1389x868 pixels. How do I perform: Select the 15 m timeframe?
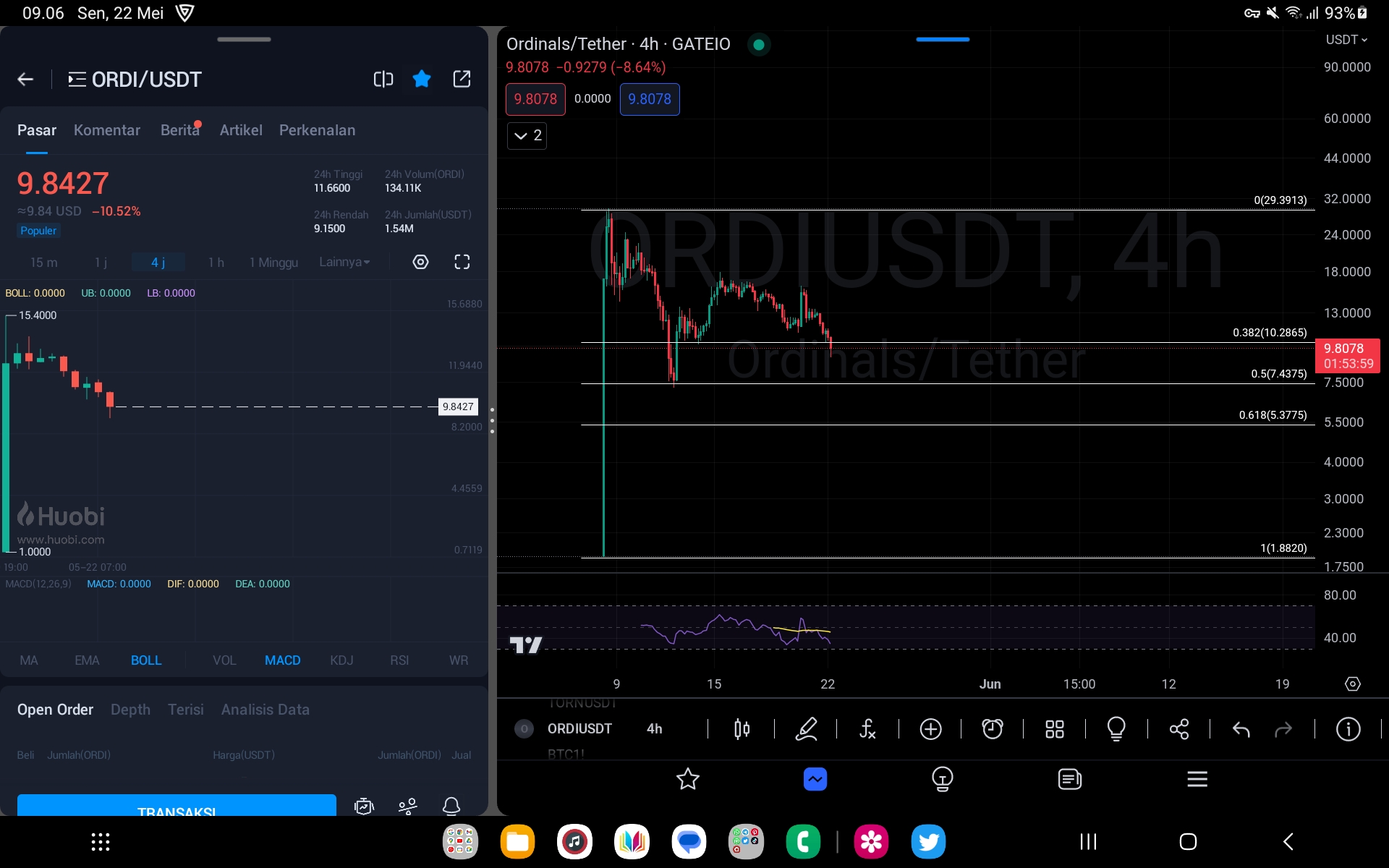pyautogui.click(x=43, y=263)
